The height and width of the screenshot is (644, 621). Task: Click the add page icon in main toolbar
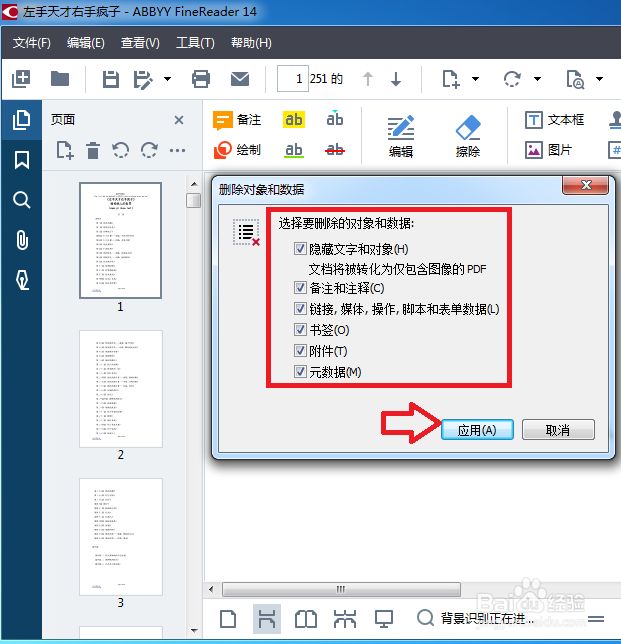pos(451,79)
